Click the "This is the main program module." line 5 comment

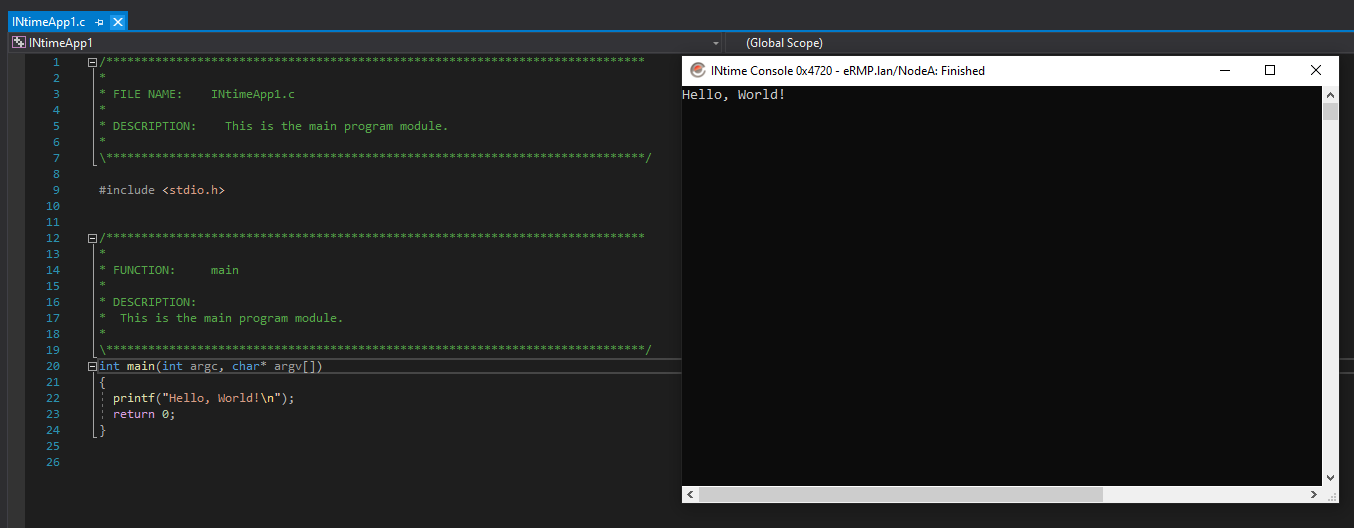336,126
